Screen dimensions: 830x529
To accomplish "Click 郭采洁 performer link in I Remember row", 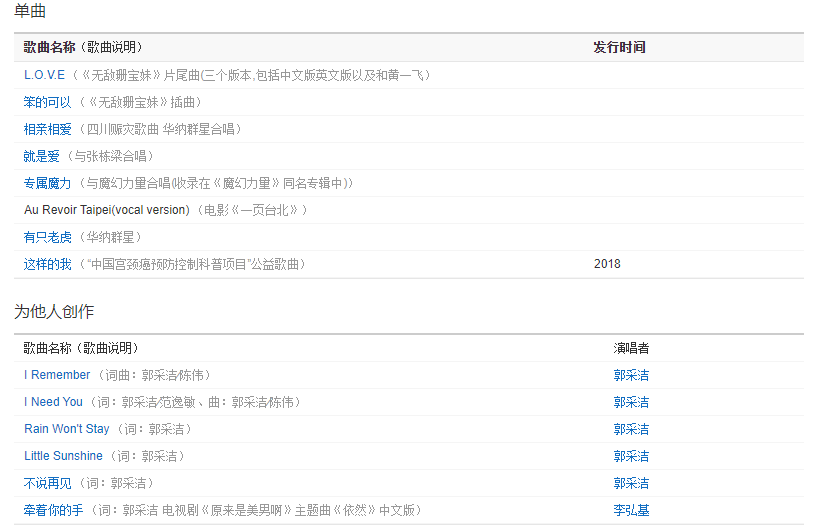I will point(631,375).
